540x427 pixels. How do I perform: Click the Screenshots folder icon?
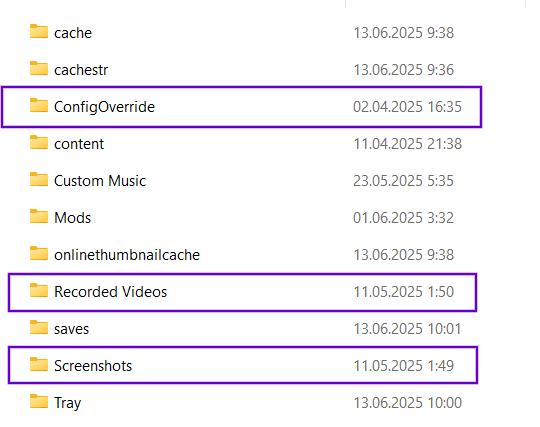[x=39, y=364]
